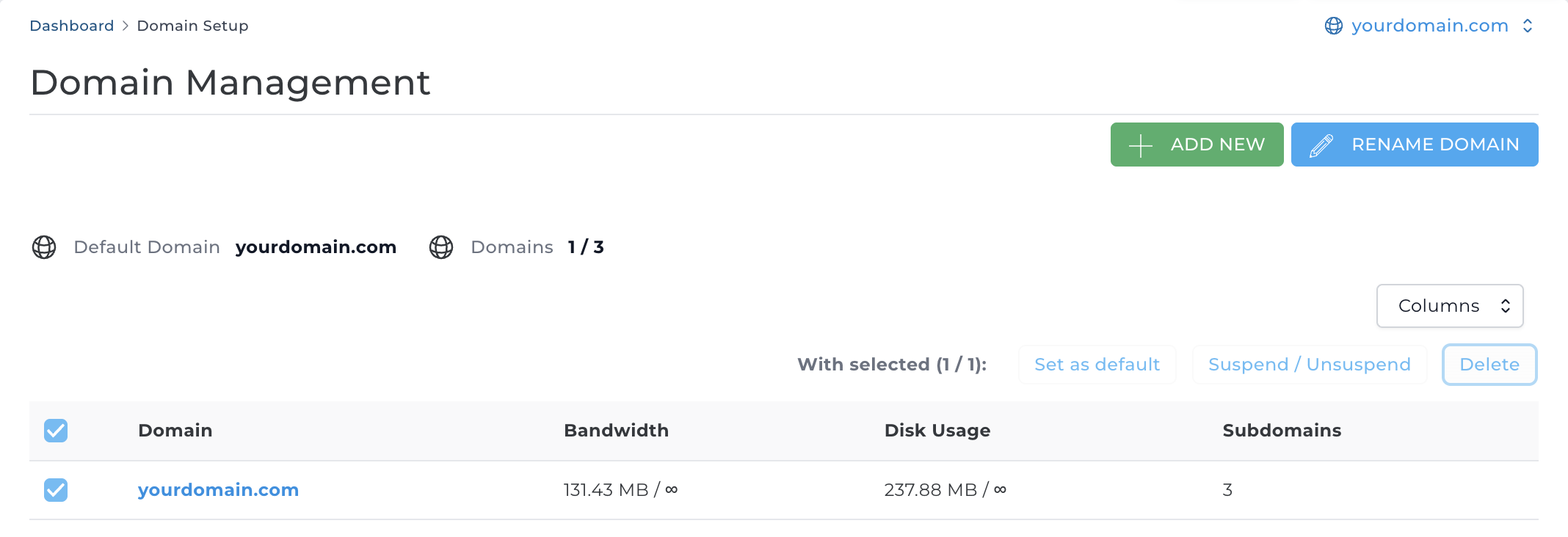Click the plus icon on ADD NEW button

1140,145
